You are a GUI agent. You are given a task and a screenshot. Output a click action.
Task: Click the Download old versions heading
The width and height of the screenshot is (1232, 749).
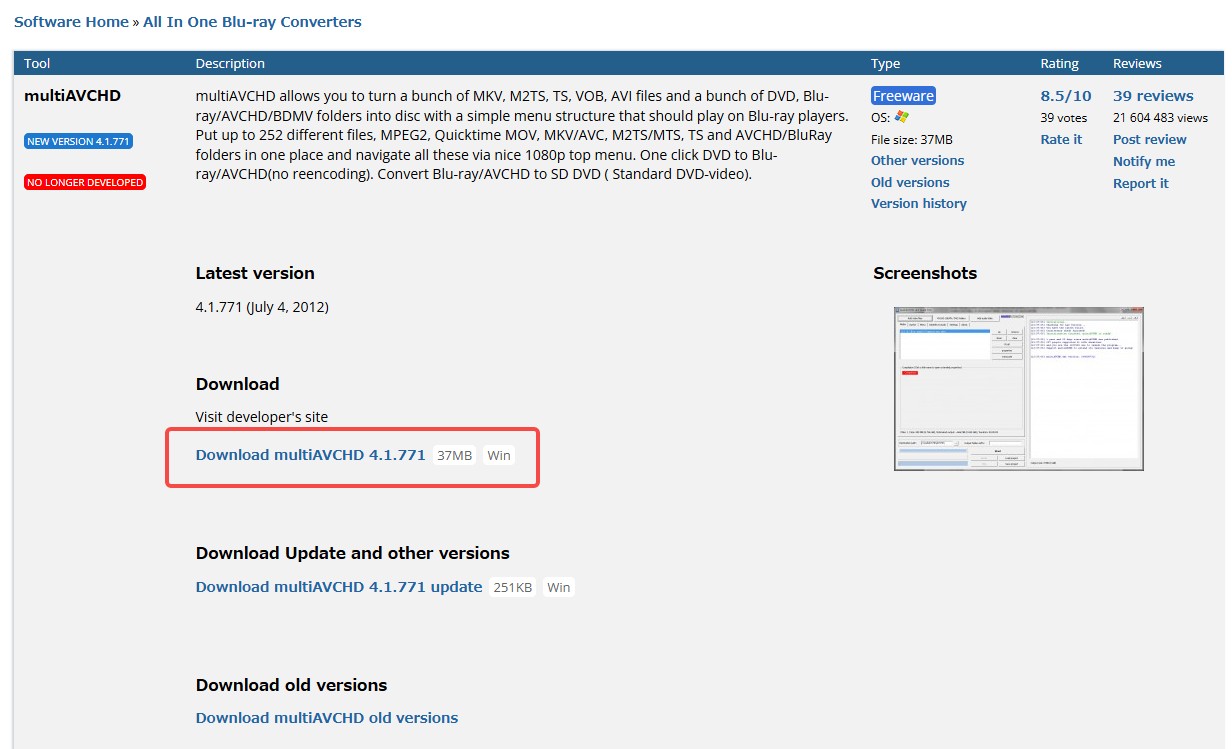(x=292, y=685)
